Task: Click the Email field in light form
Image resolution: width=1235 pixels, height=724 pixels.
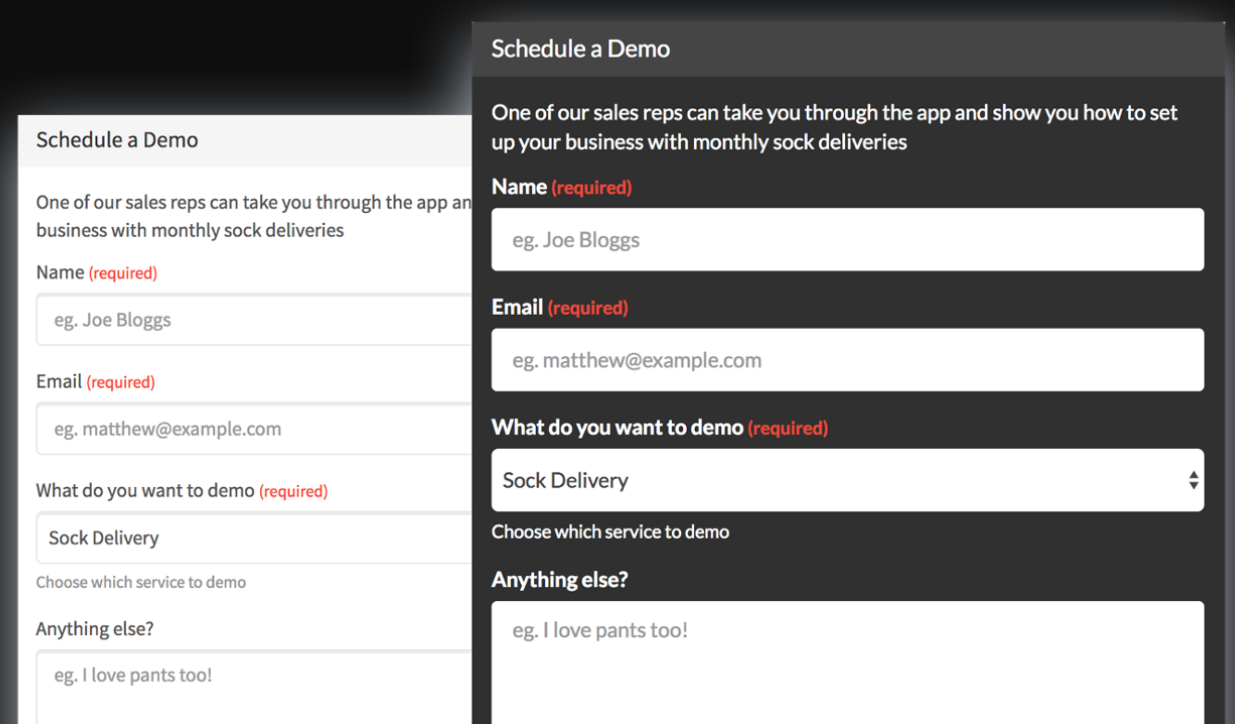Action: click(x=255, y=429)
